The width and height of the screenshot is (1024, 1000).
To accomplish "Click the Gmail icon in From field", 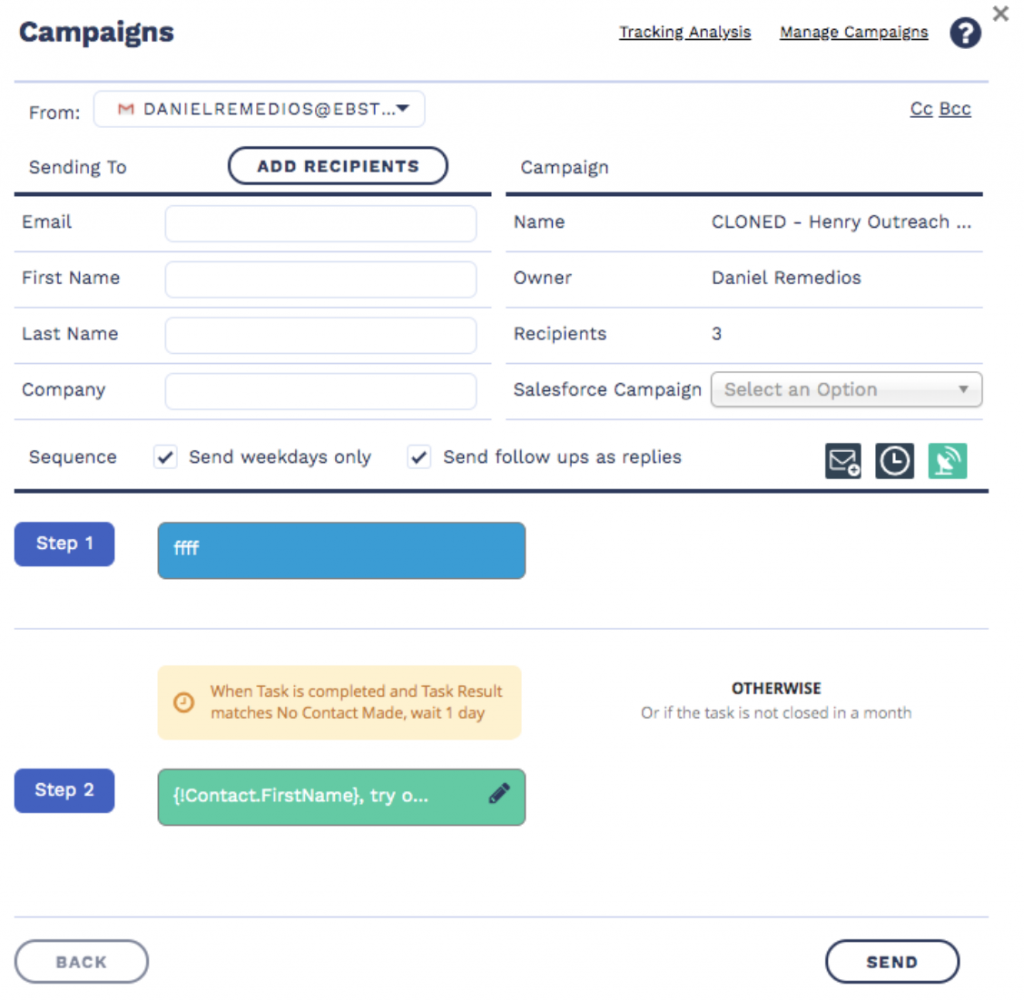I will click(126, 109).
